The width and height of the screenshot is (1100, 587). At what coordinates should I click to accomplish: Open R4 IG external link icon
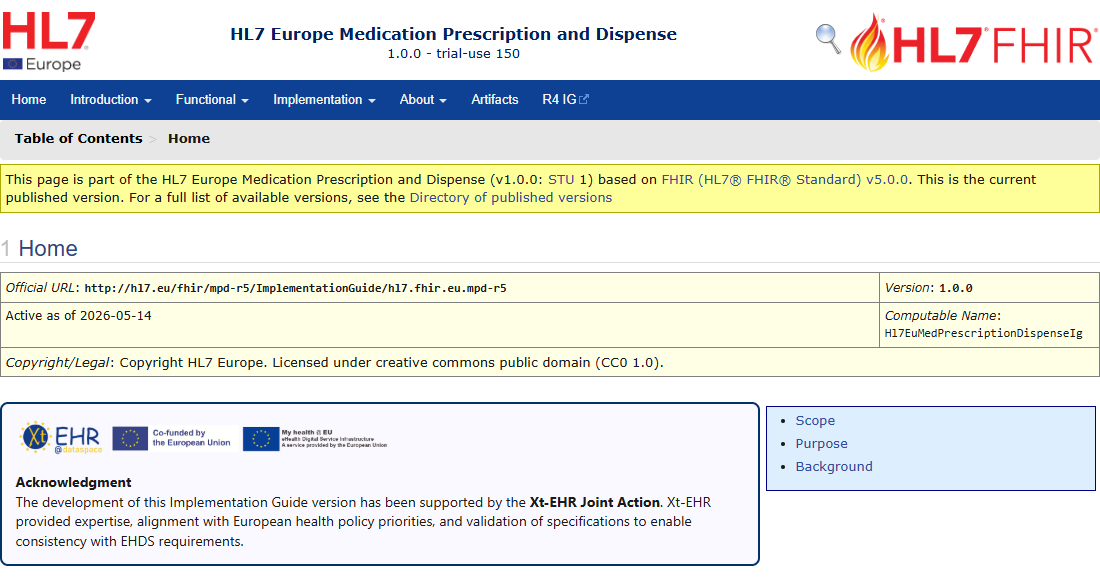click(x=584, y=100)
